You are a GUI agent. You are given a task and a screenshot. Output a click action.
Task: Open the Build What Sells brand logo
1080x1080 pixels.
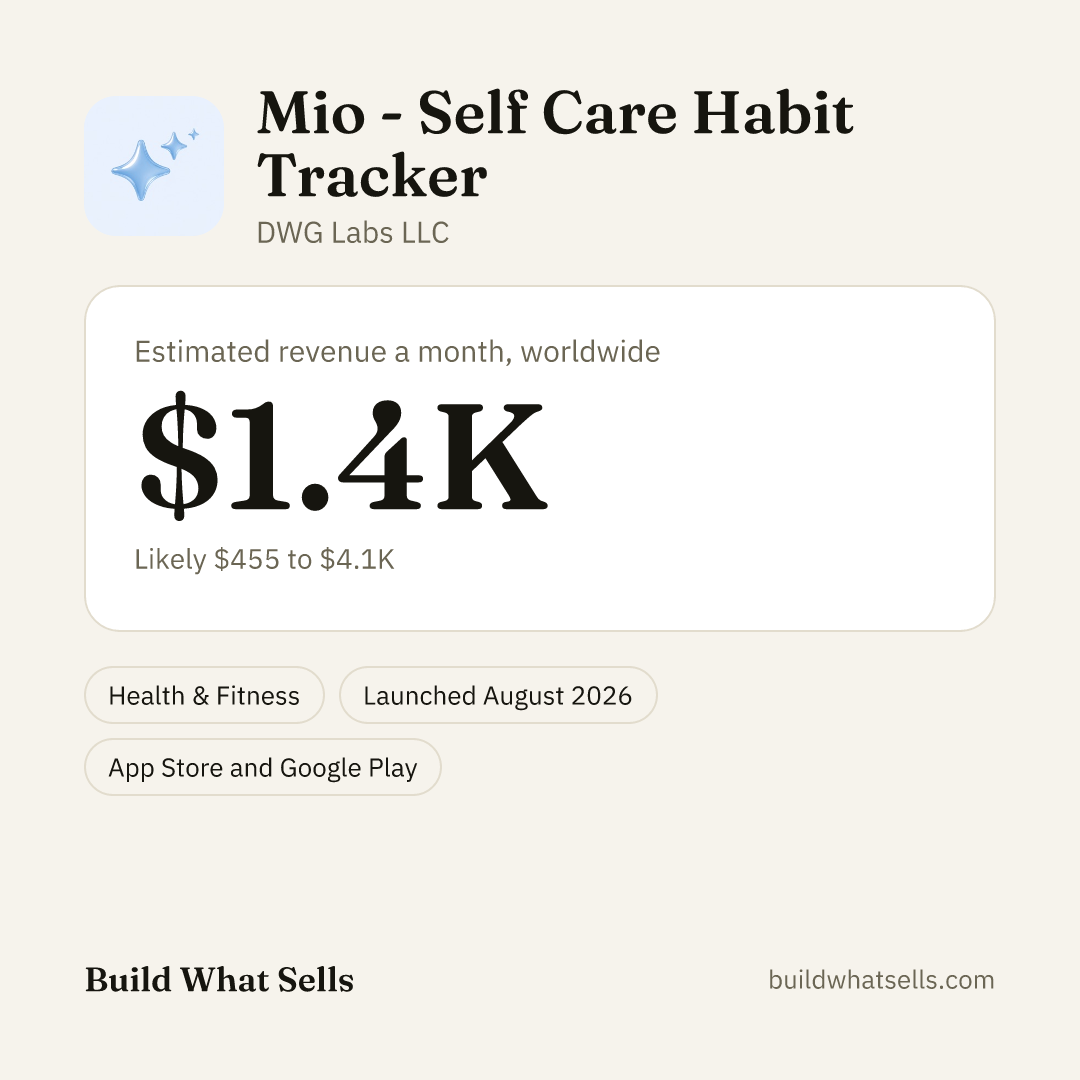(x=219, y=979)
